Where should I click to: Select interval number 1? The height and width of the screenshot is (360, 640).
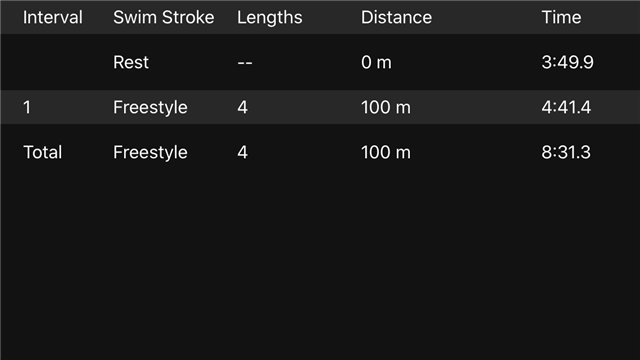coord(27,107)
